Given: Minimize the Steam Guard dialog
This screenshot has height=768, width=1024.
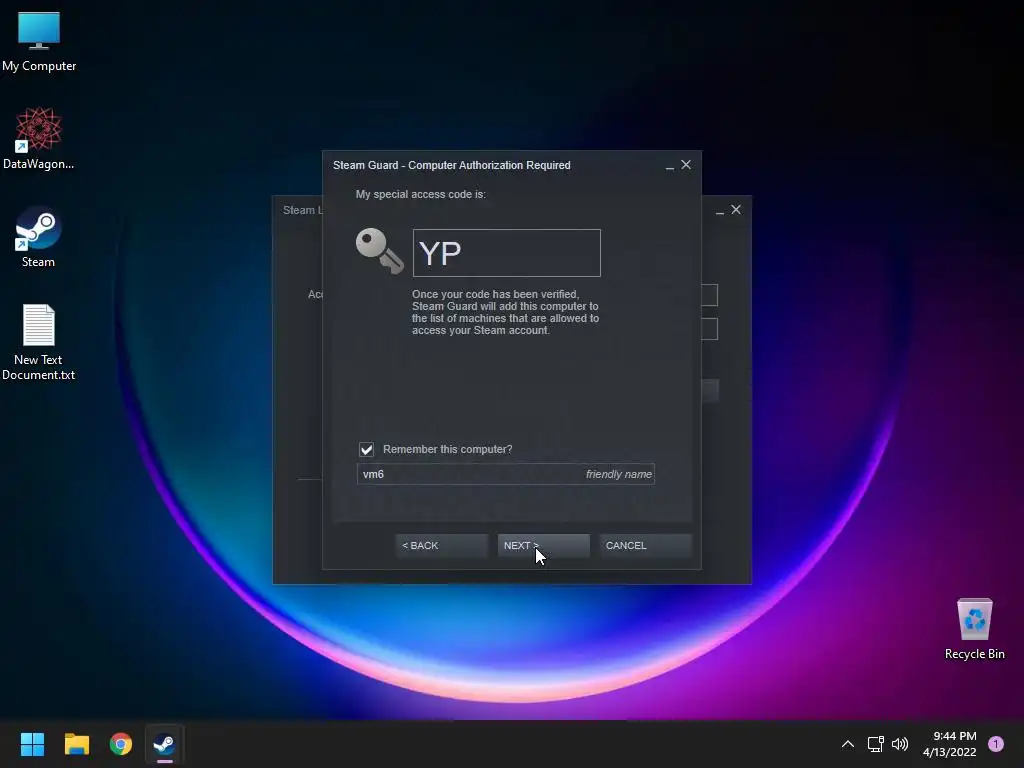Looking at the screenshot, I should (669, 166).
